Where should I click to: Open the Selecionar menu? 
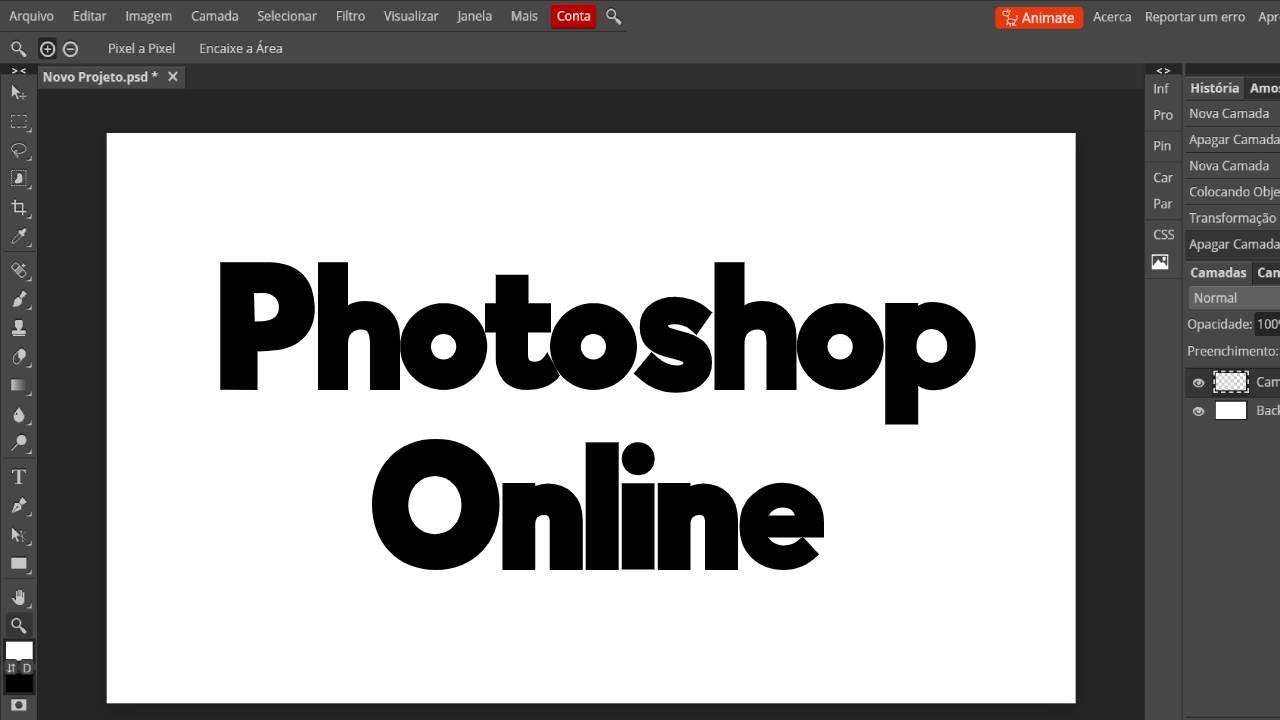(287, 16)
